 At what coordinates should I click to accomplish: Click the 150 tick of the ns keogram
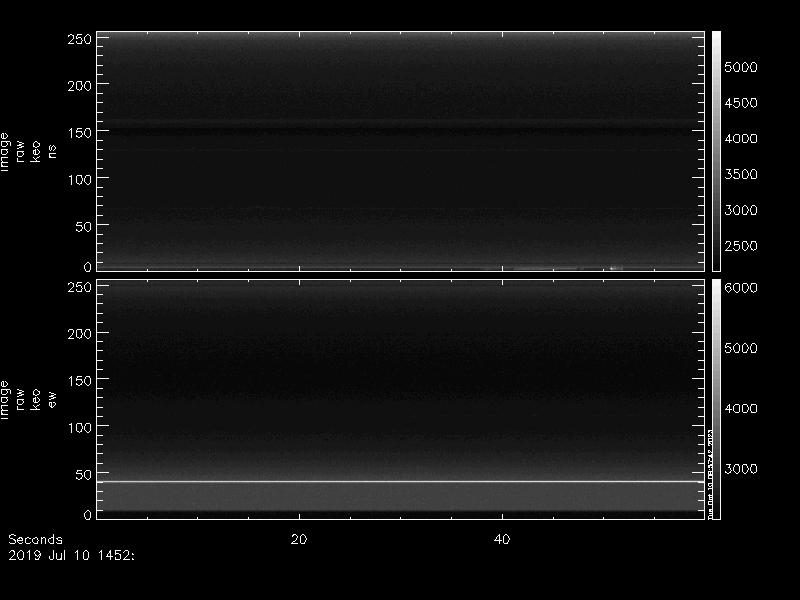pyautogui.click(x=79, y=133)
